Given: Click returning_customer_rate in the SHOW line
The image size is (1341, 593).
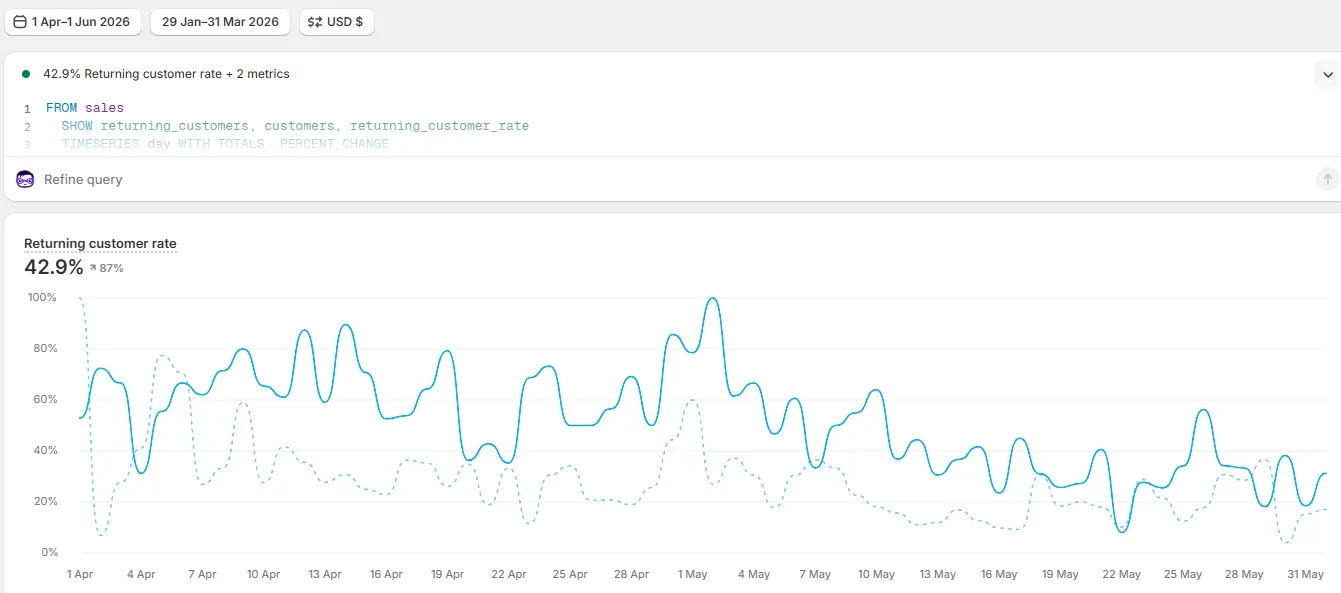Looking at the screenshot, I should tap(439, 126).
